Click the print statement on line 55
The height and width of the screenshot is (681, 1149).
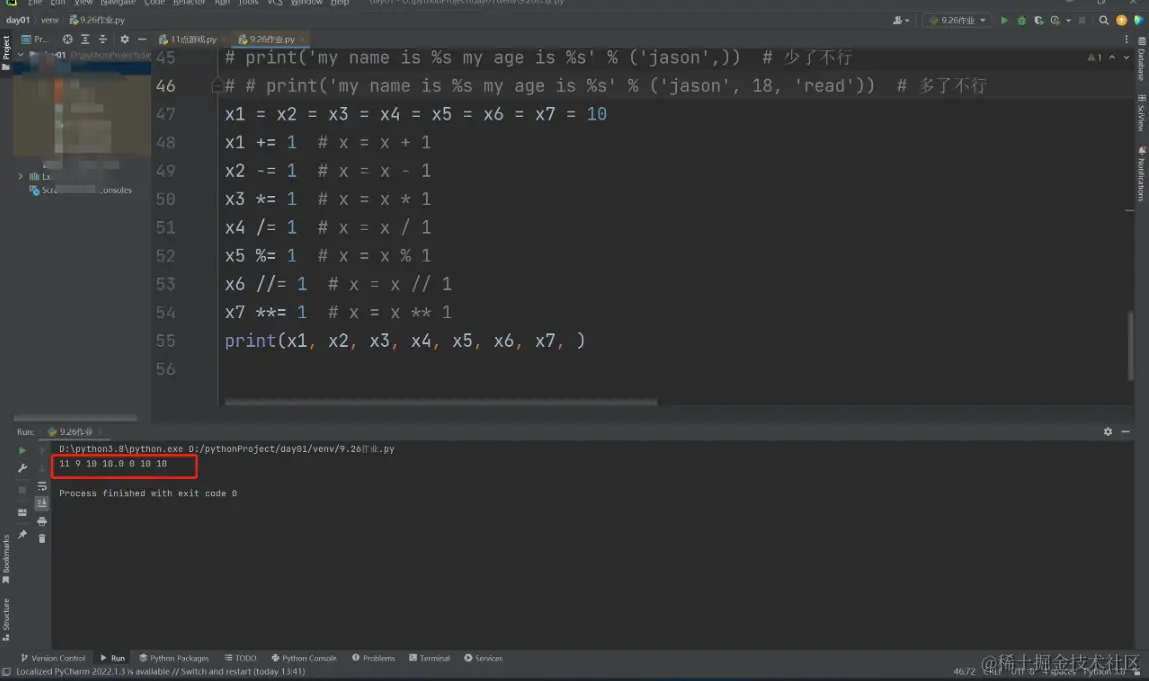404,341
